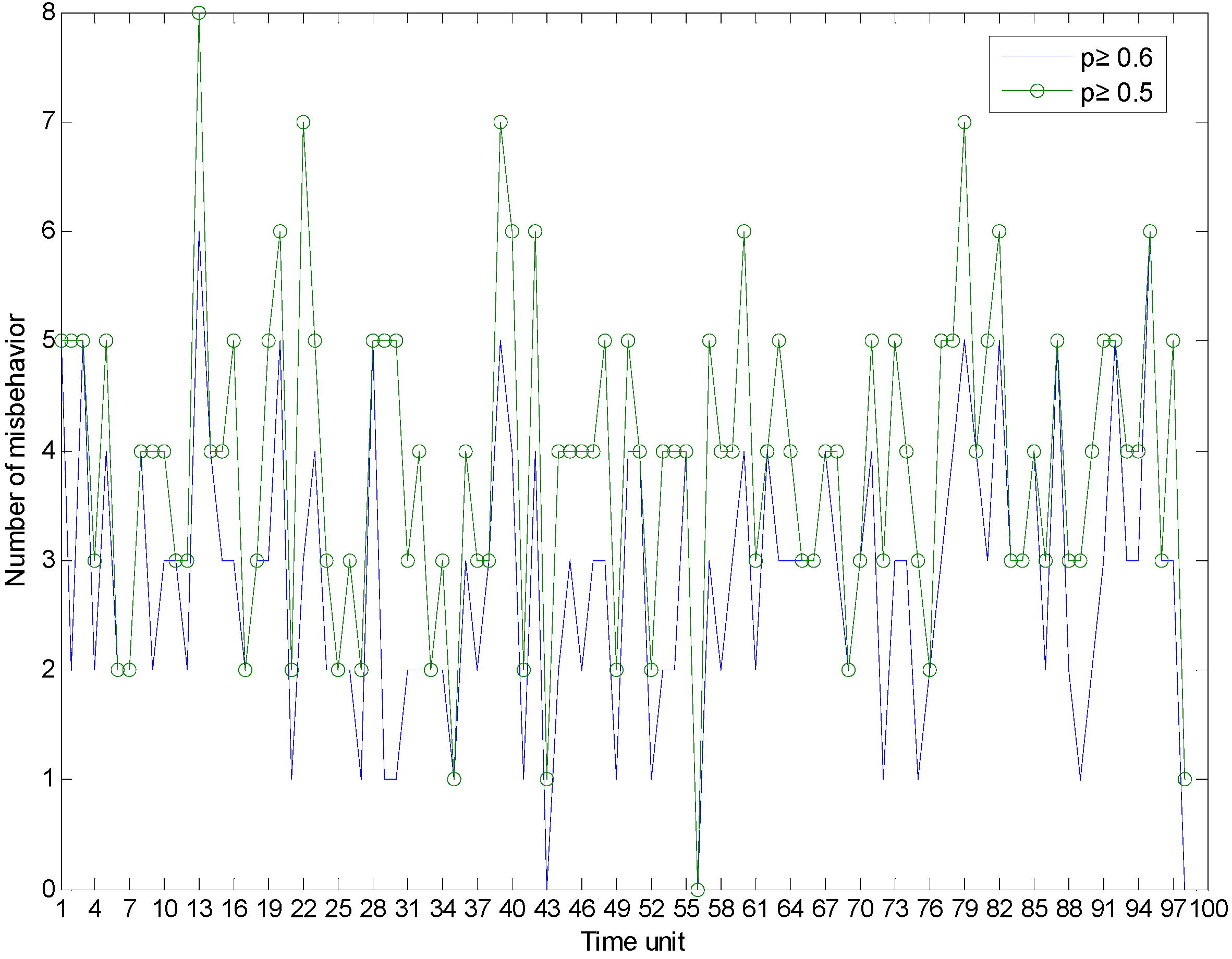Click x-axis tick label 100
The image size is (1232, 959).
[1209, 909]
